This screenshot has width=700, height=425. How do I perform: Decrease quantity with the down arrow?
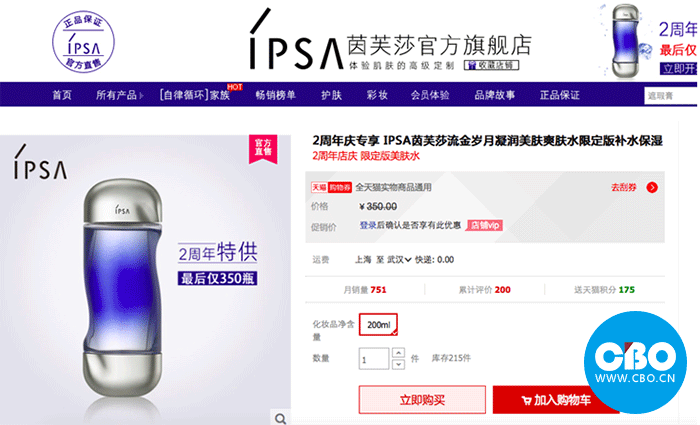[x=398, y=364]
